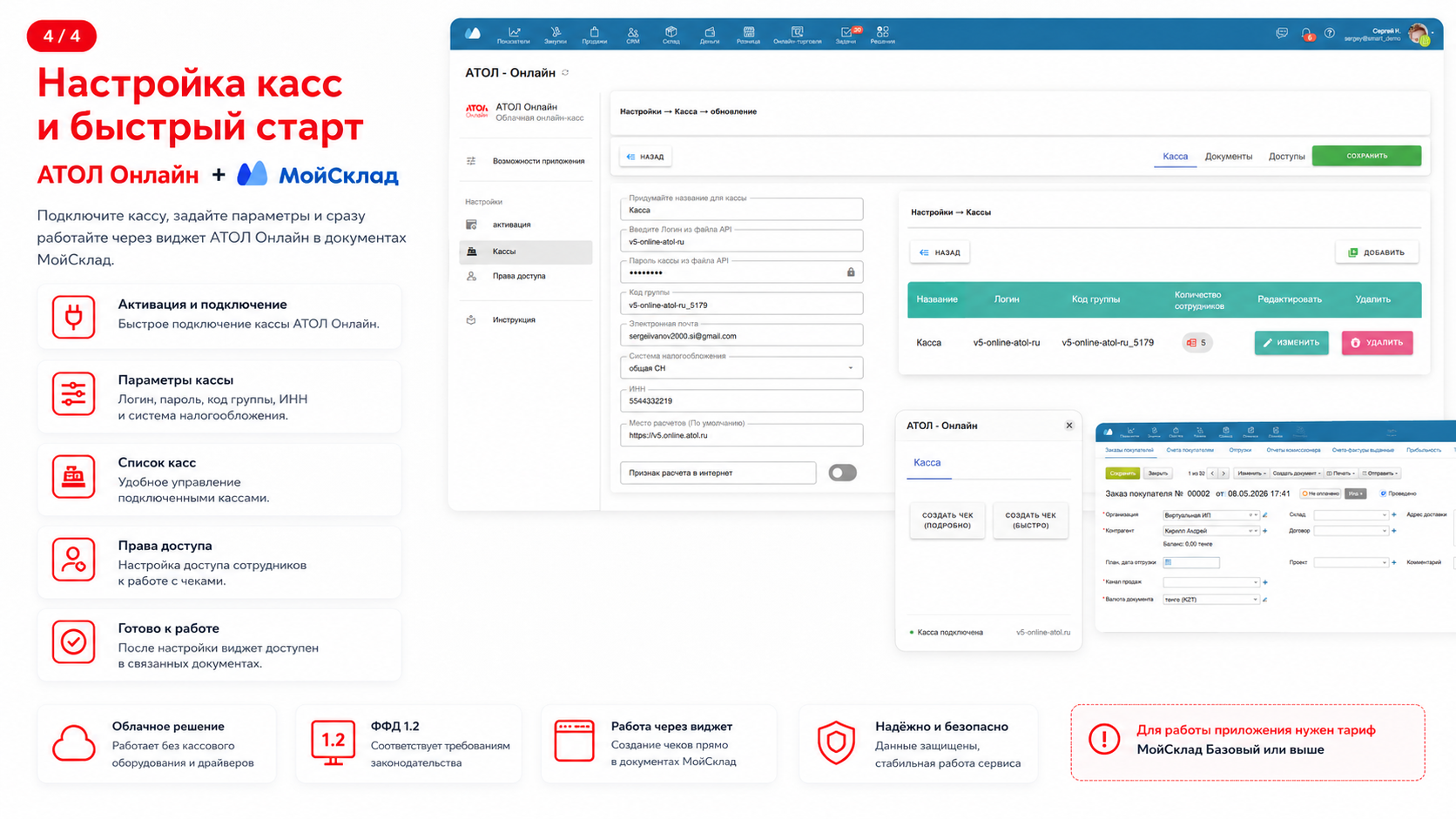Open the Договор dropdown in the order form

pyautogui.click(x=1351, y=531)
